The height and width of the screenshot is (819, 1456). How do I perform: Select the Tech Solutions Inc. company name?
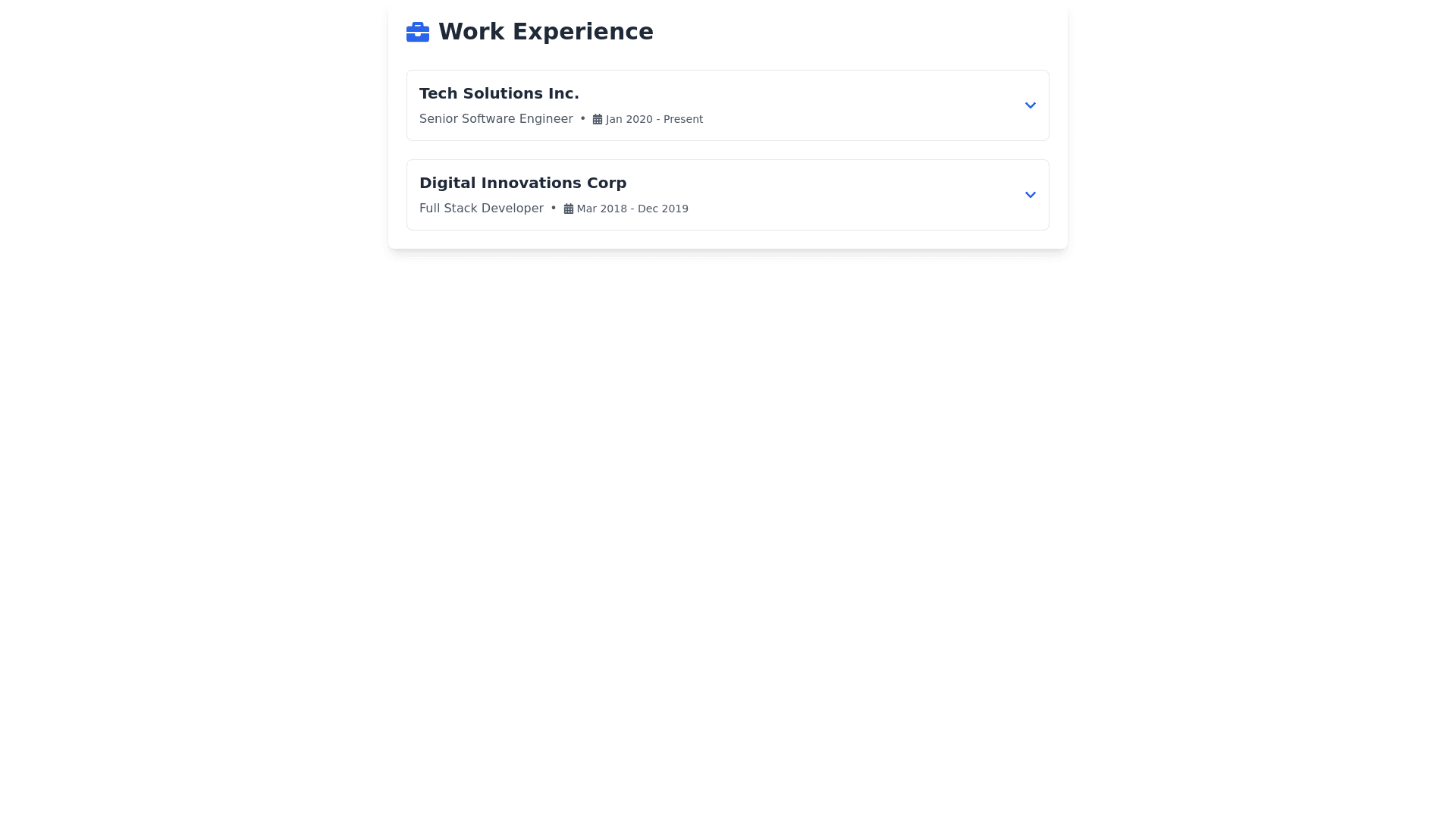[499, 93]
